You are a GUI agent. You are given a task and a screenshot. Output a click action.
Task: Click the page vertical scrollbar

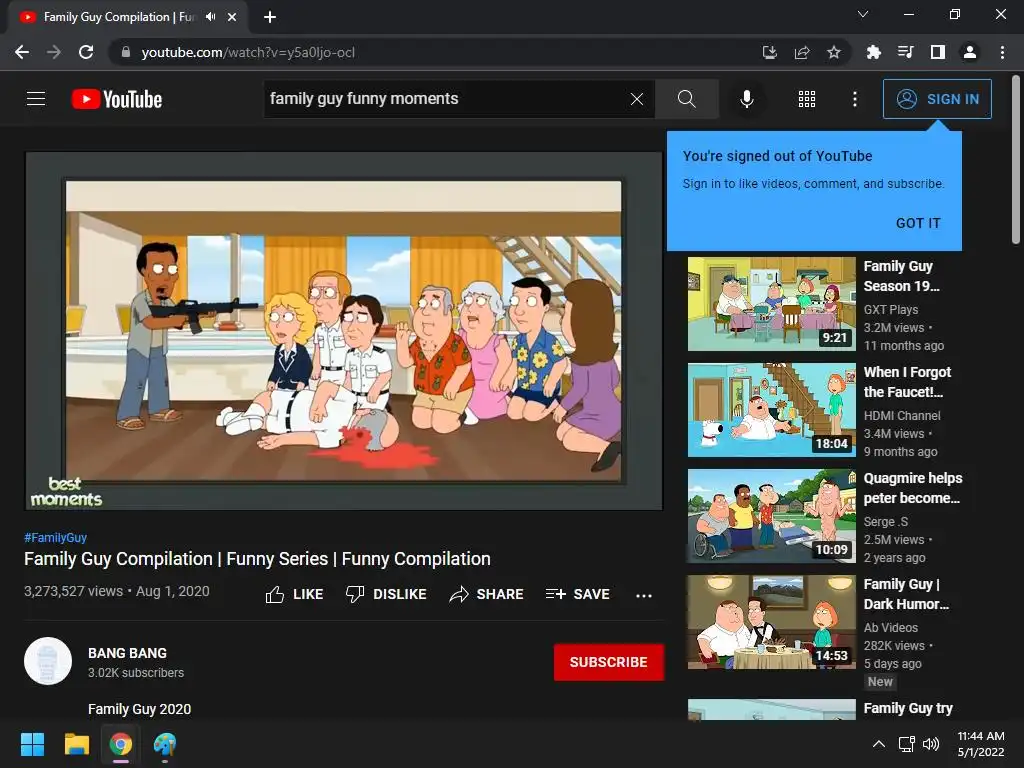[x=1016, y=160]
